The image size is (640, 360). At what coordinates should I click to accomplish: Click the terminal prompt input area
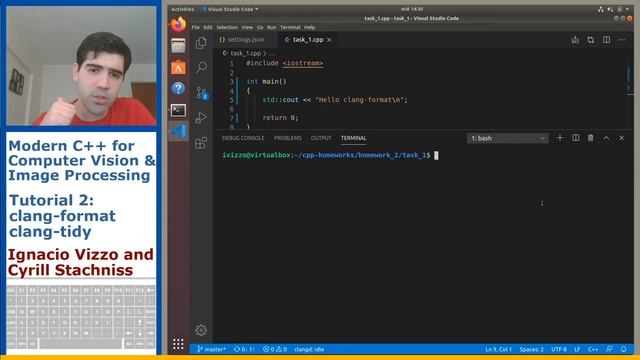pos(436,156)
